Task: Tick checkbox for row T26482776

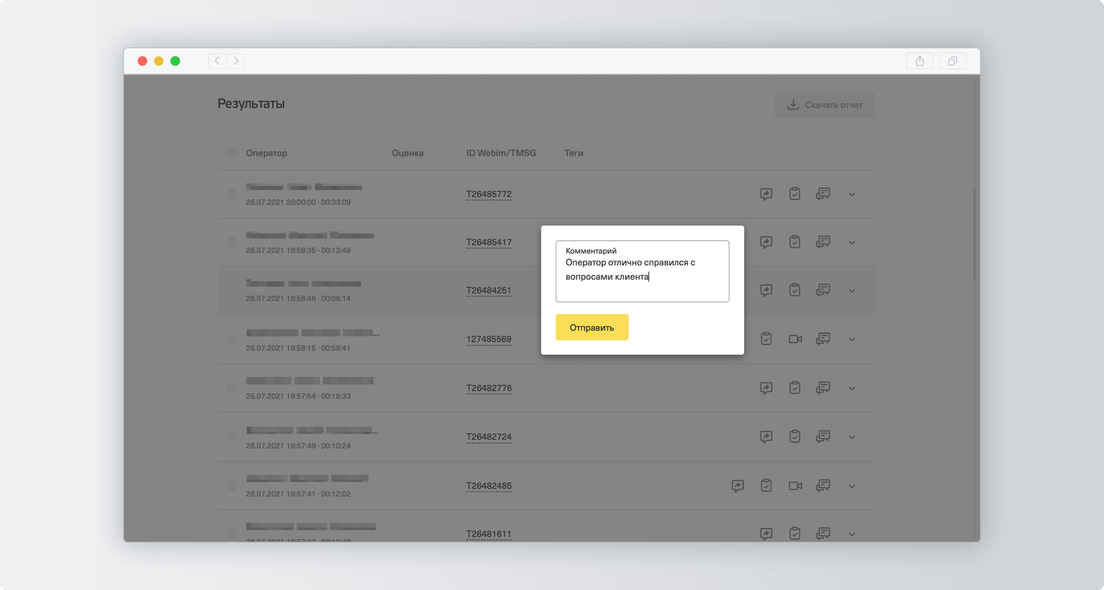Action: 232,387
